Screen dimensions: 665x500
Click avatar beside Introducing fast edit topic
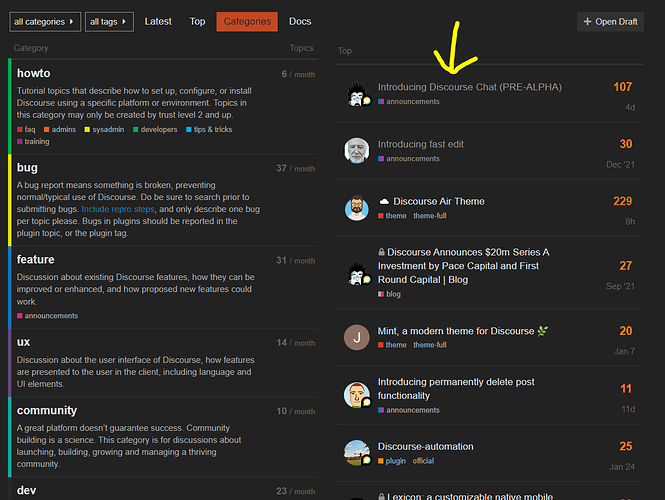pyautogui.click(x=357, y=150)
